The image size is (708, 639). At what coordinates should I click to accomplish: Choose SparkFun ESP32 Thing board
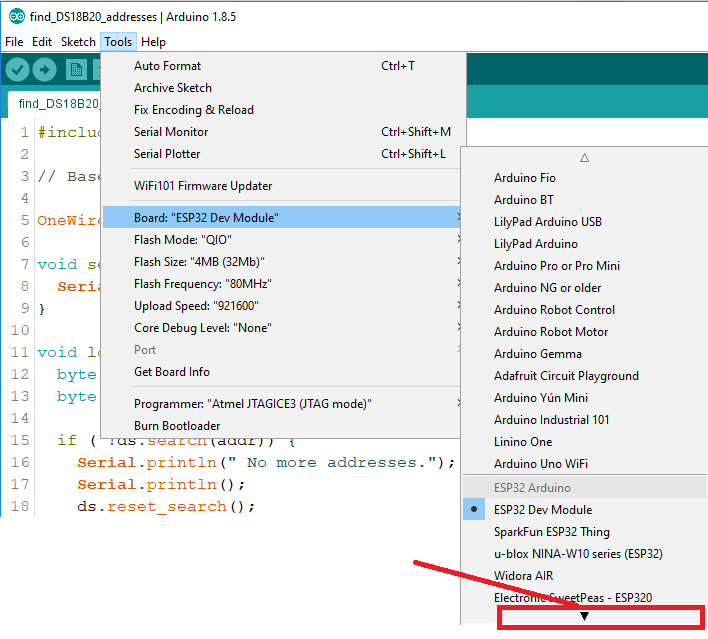tap(551, 532)
